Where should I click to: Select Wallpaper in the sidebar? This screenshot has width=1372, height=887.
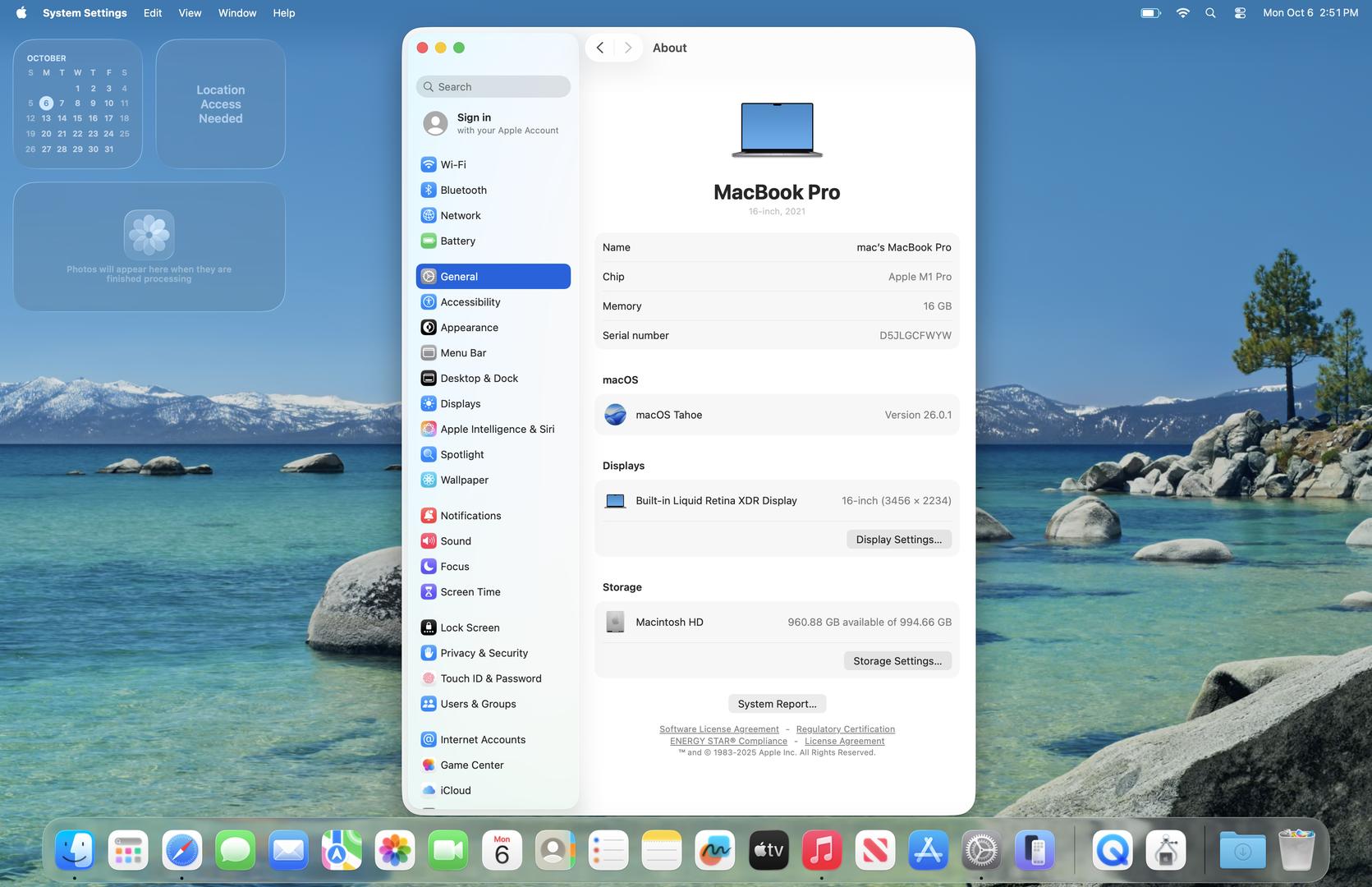(x=464, y=480)
